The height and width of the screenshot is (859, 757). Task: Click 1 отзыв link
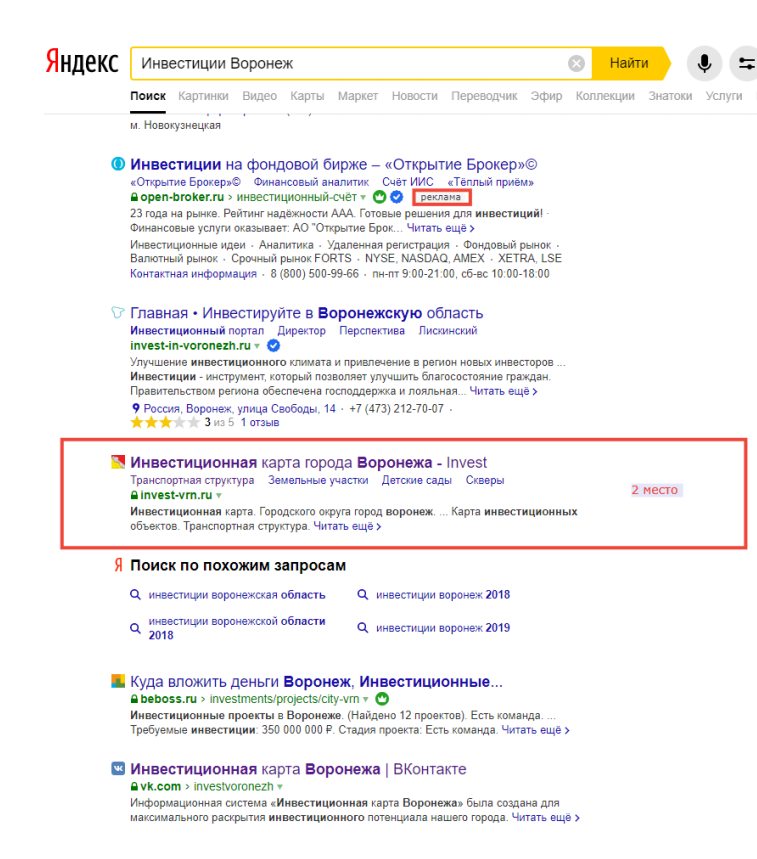pos(260,422)
